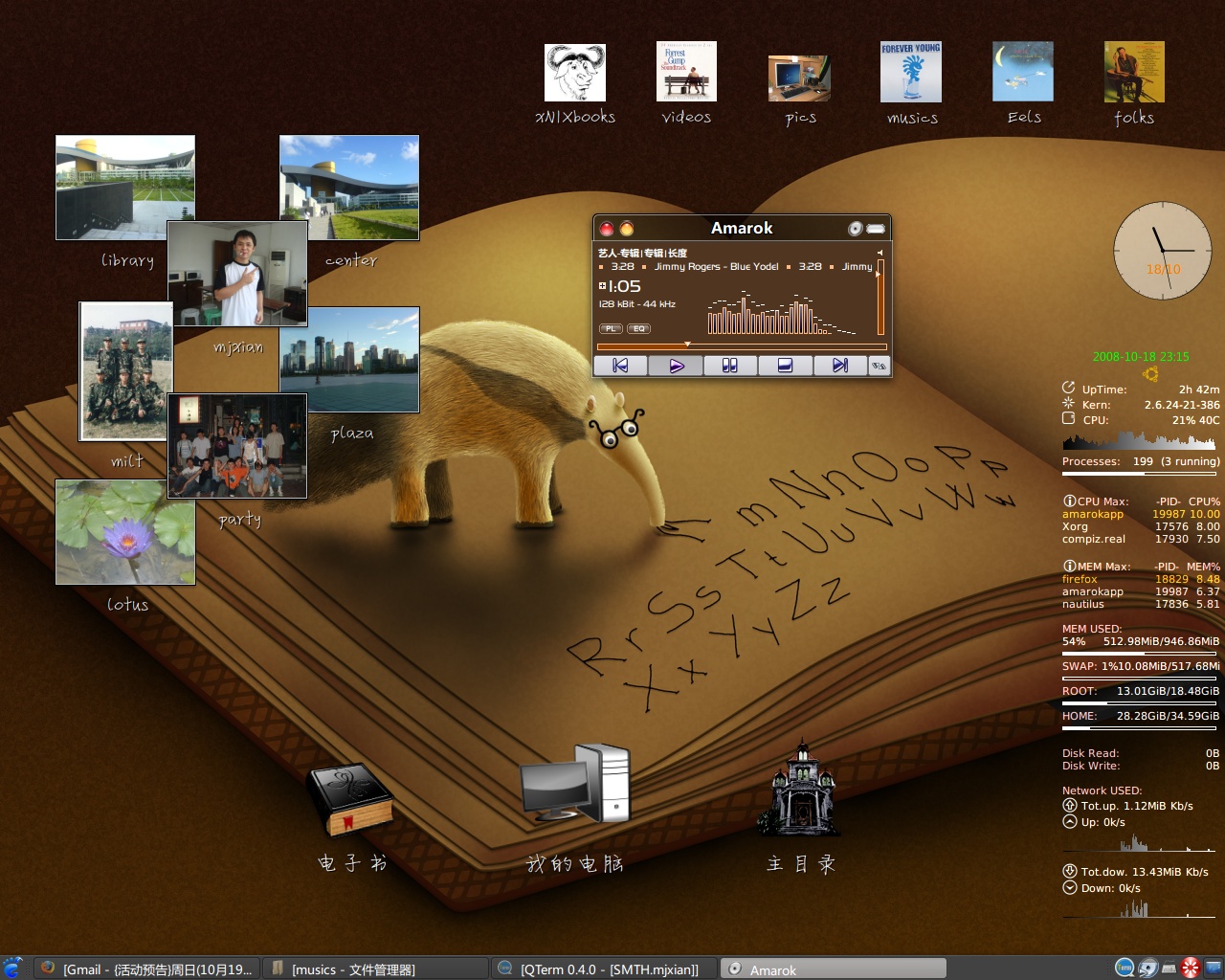Switch to Amarok taskbar entry

pyautogui.click(x=833, y=969)
